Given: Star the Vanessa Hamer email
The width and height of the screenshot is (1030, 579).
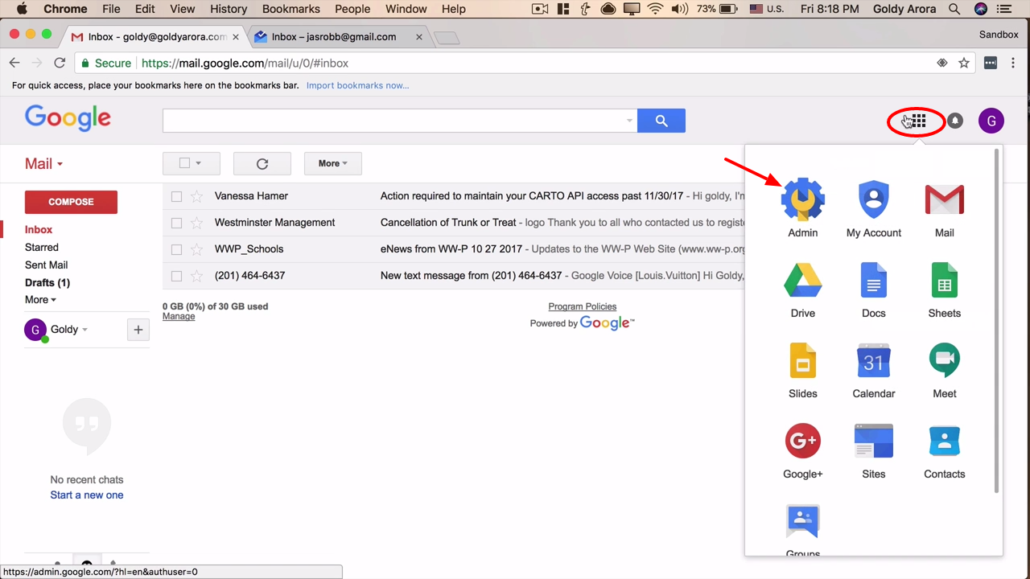Looking at the screenshot, I should [x=196, y=196].
